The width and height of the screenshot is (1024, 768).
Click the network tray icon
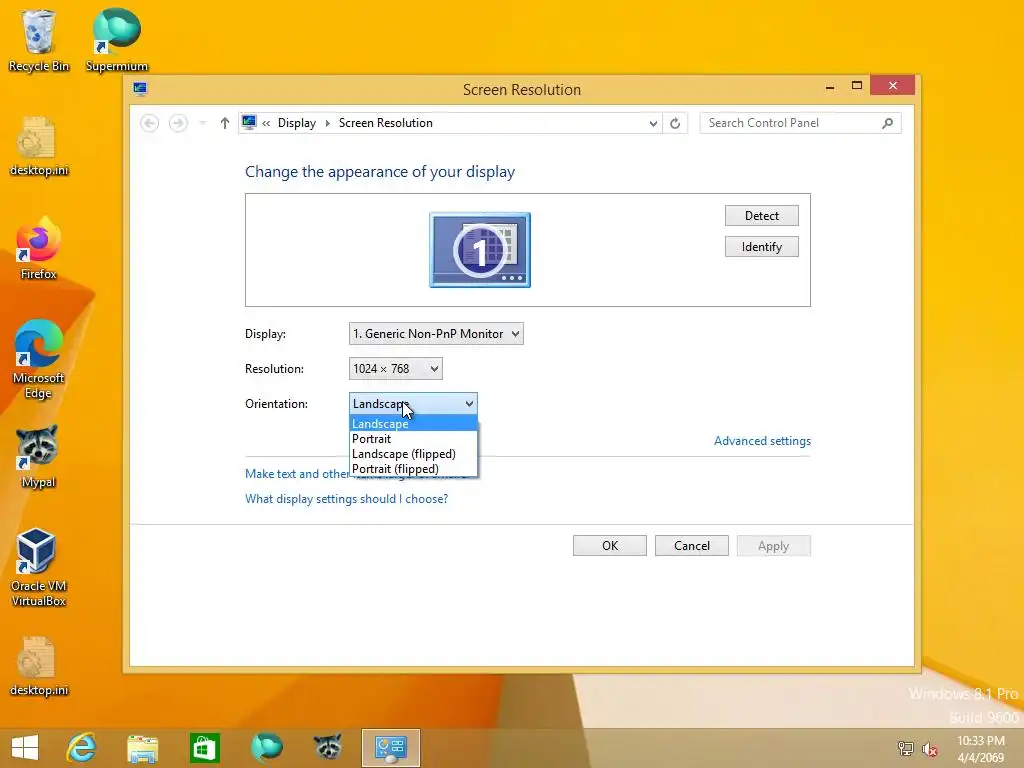tap(905, 748)
